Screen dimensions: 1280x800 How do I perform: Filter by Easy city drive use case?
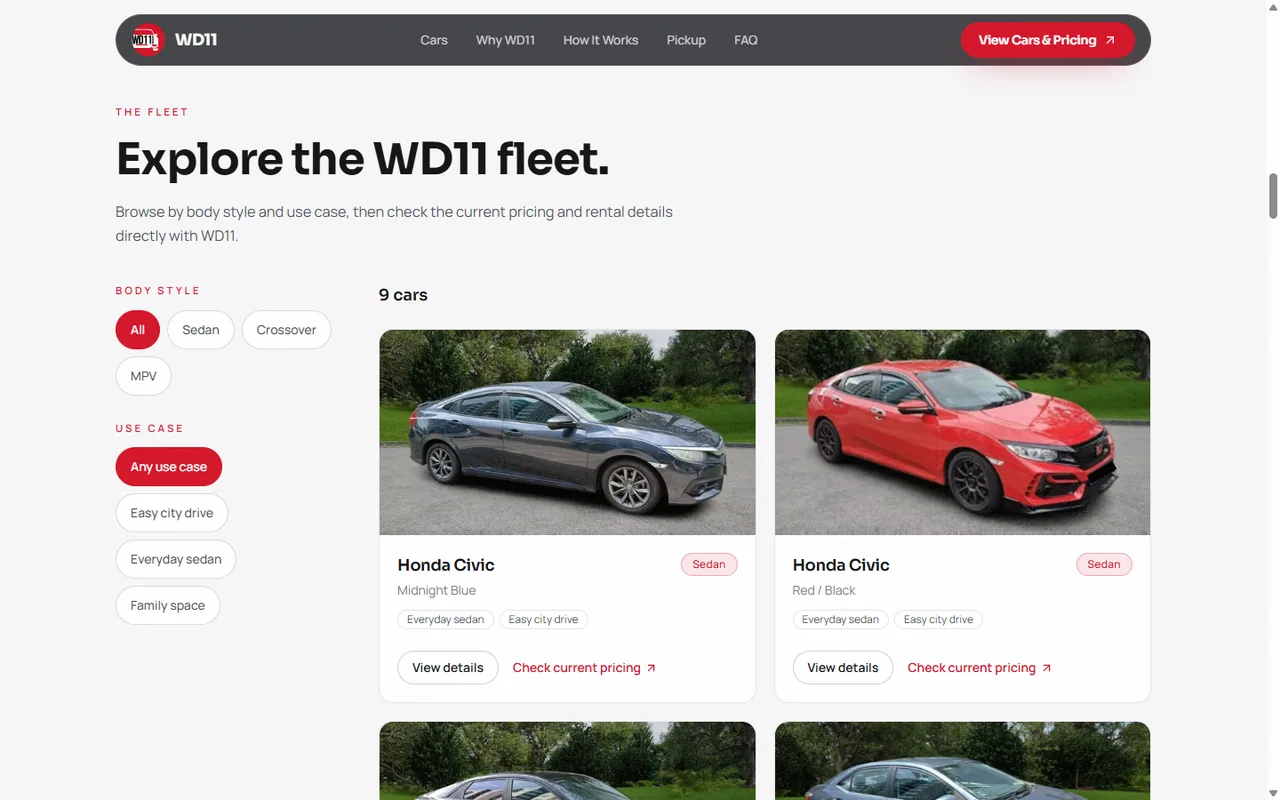(x=172, y=513)
